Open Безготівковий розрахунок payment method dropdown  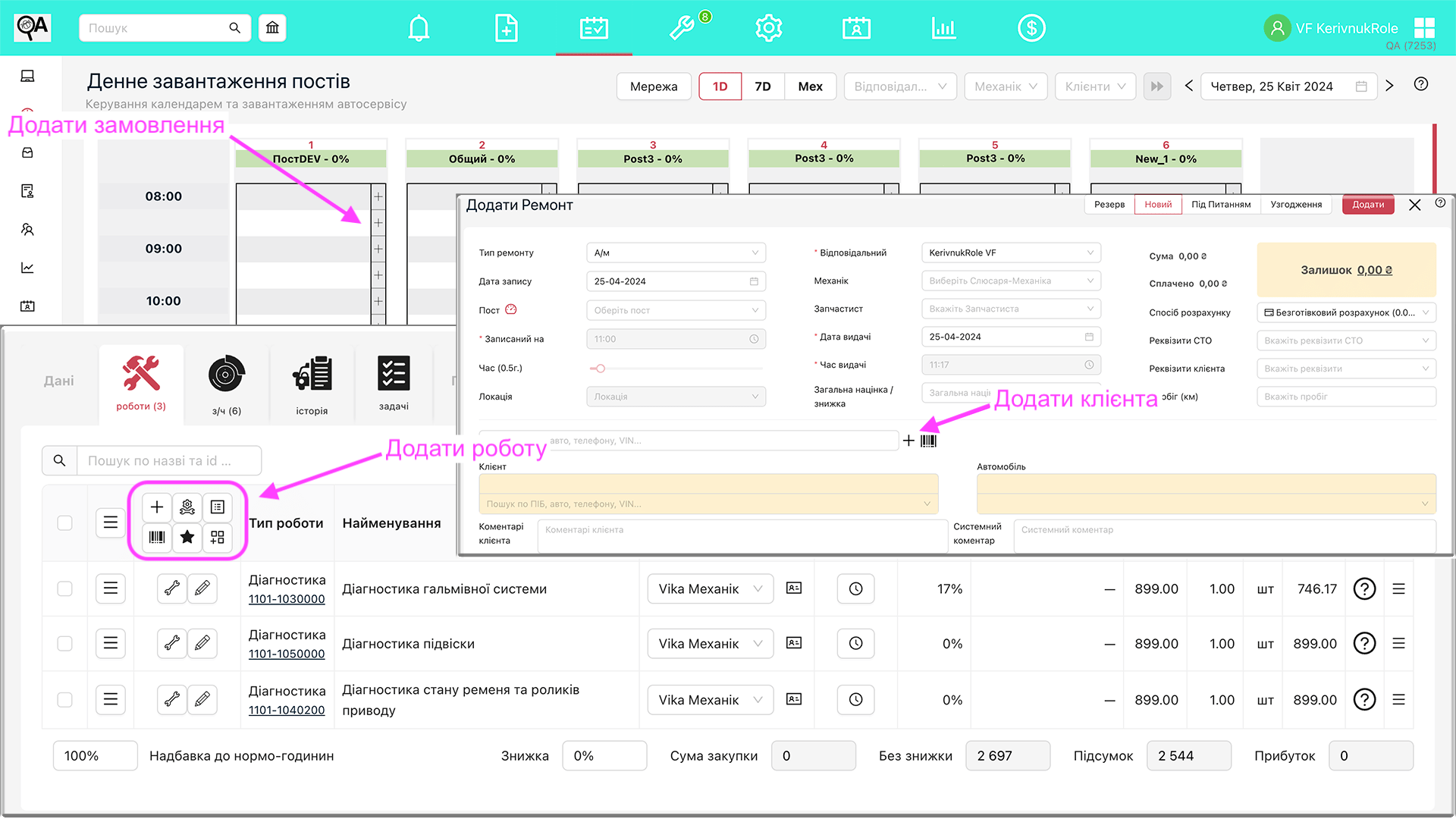click(x=1346, y=312)
